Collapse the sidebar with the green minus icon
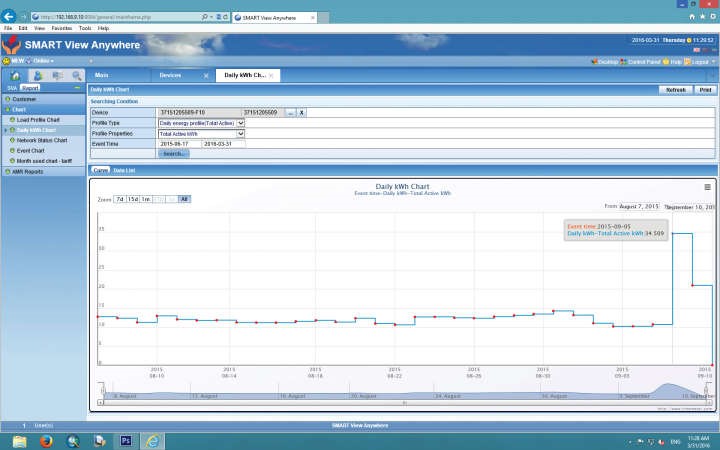This screenshot has height=450, width=720. (x=77, y=88)
